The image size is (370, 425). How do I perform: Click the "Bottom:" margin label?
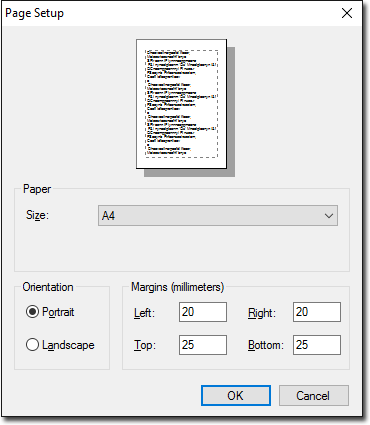pyautogui.click(x=266, y=345)
